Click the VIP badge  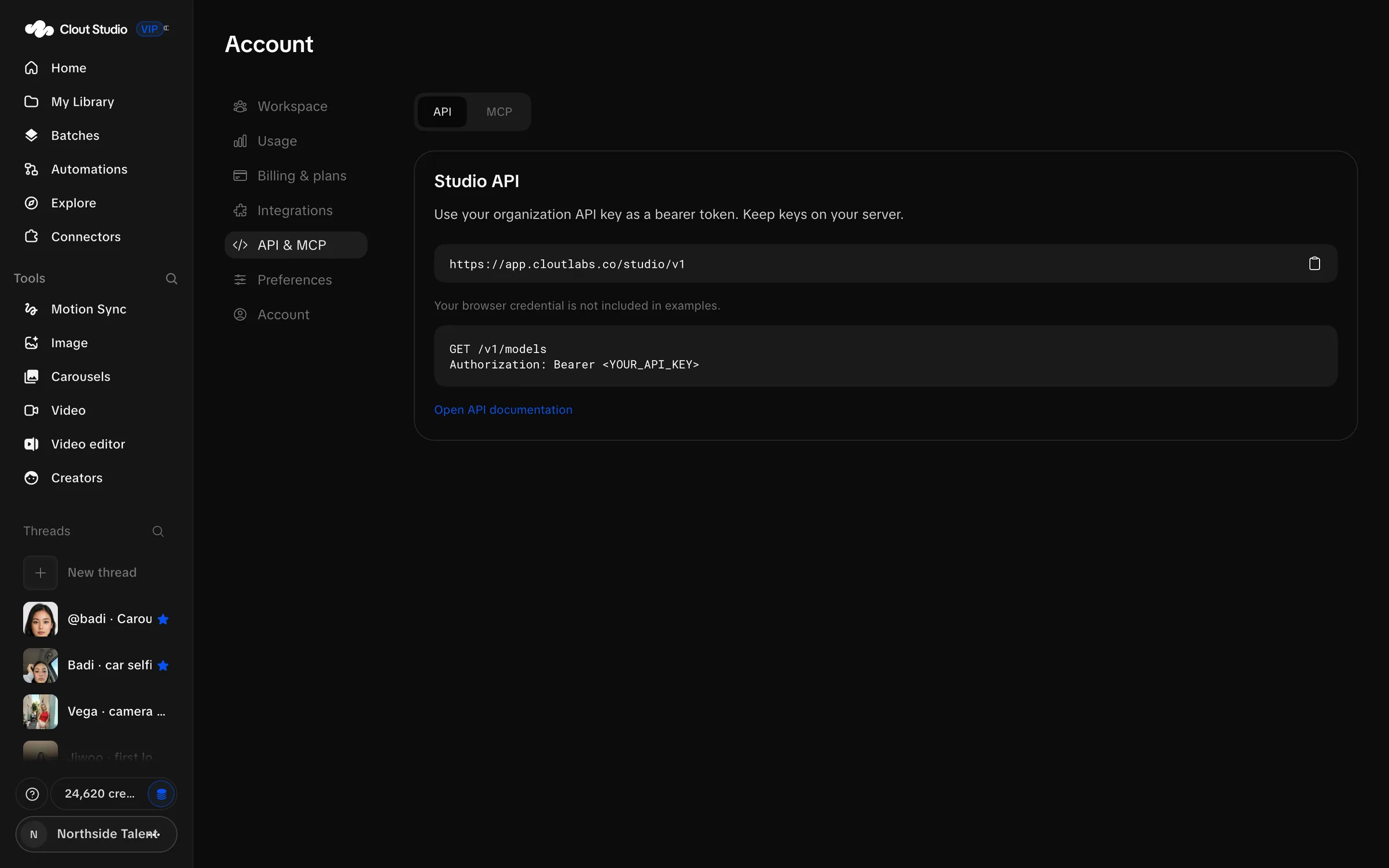click(x=149, y=29)
